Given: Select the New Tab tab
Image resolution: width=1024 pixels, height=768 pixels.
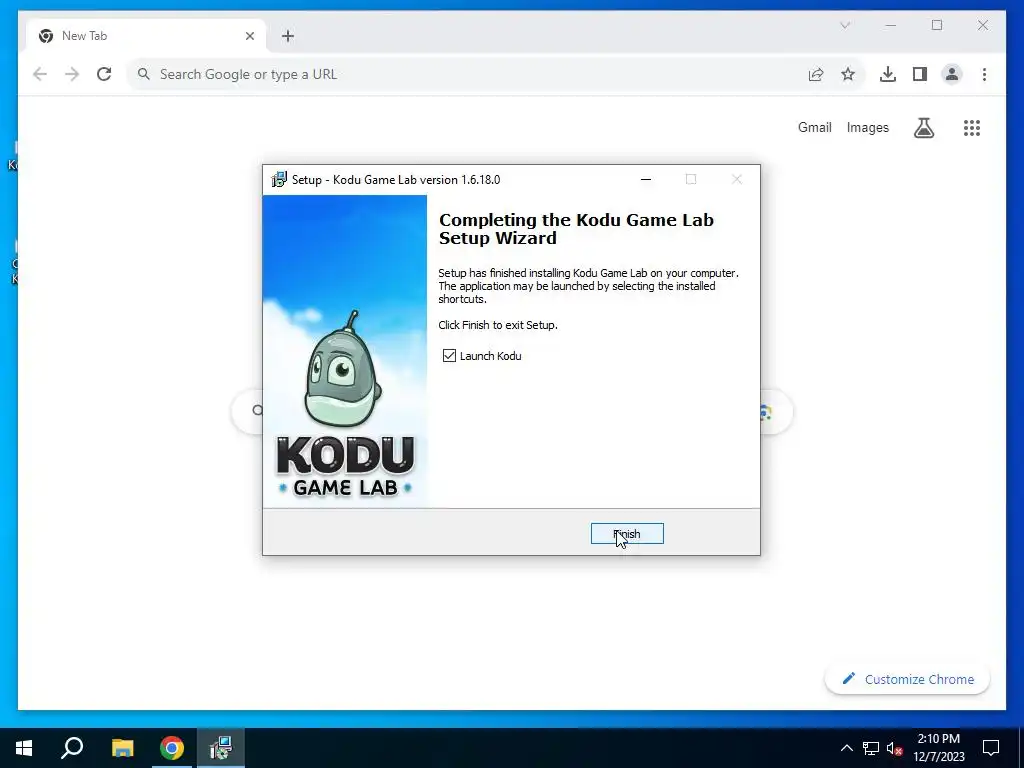Looking at the screenshot, I should tap(147, 36).
